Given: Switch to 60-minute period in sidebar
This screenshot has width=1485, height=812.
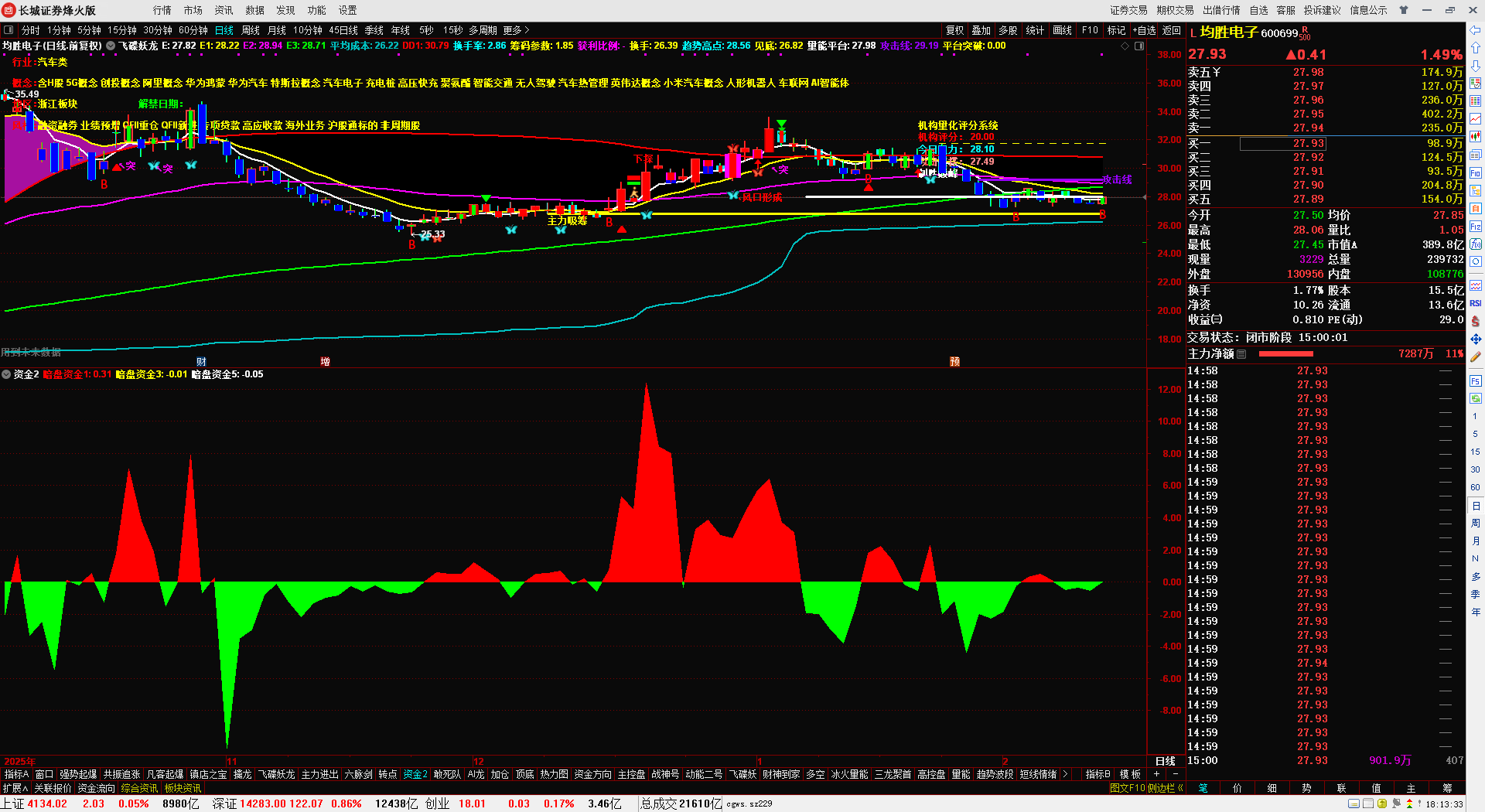Looking at the screenshot, I should pos(1476,487).
